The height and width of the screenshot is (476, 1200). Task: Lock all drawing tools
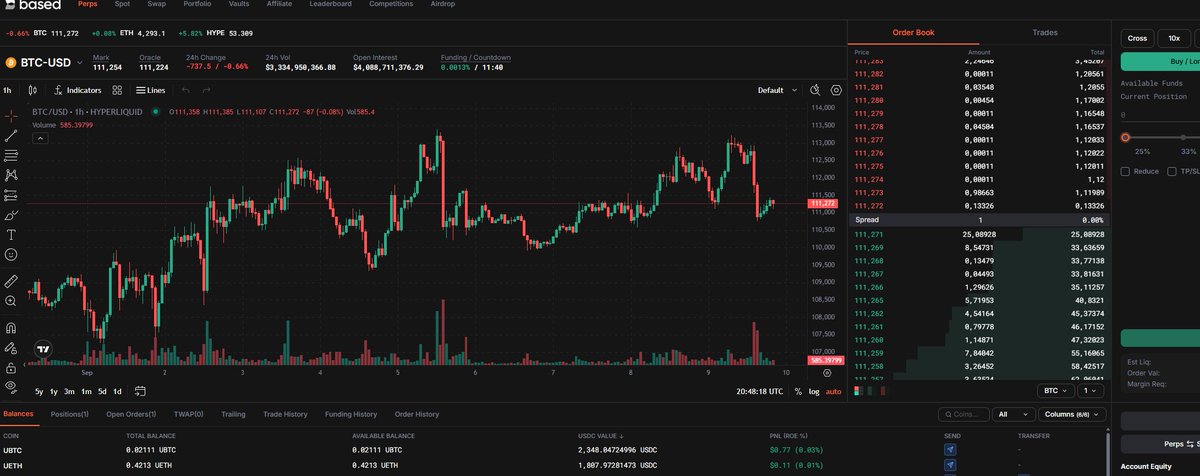[11, 366]
